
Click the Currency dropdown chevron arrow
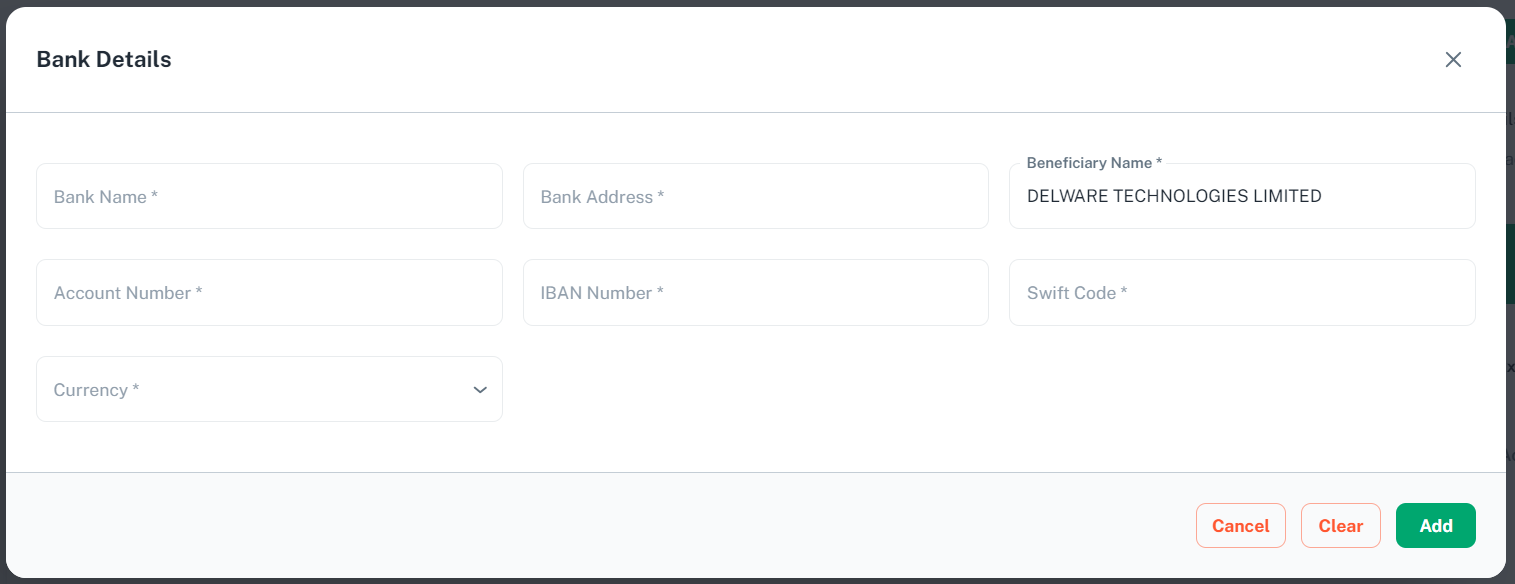480,390
